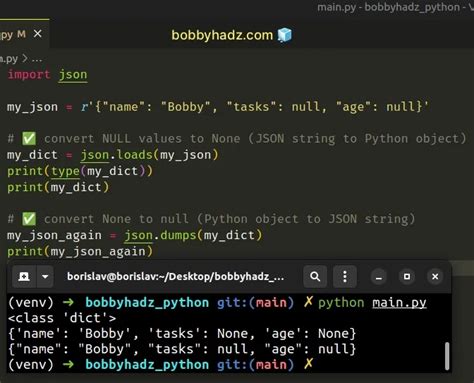Click 'json.loads(my_json)' call

[149, 155]
